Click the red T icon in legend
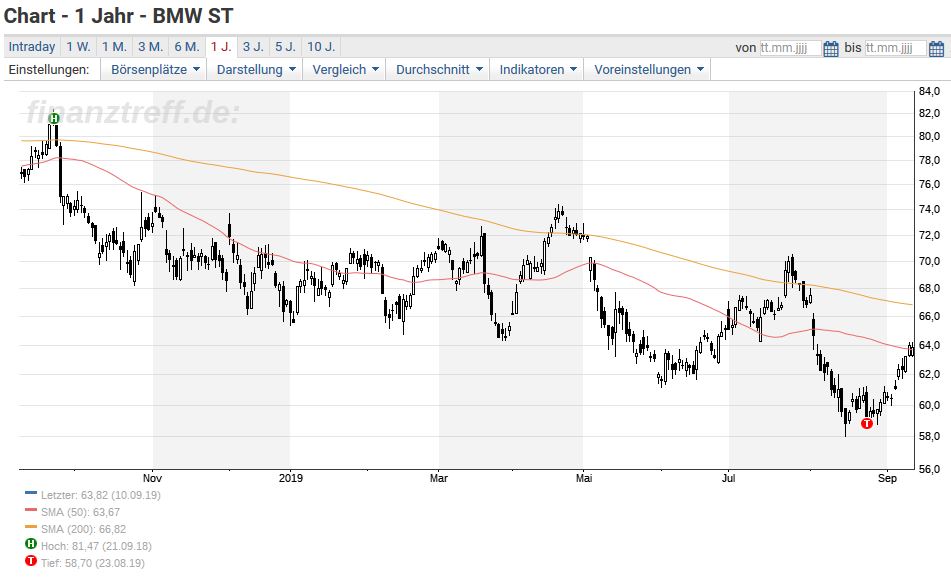 31,561
